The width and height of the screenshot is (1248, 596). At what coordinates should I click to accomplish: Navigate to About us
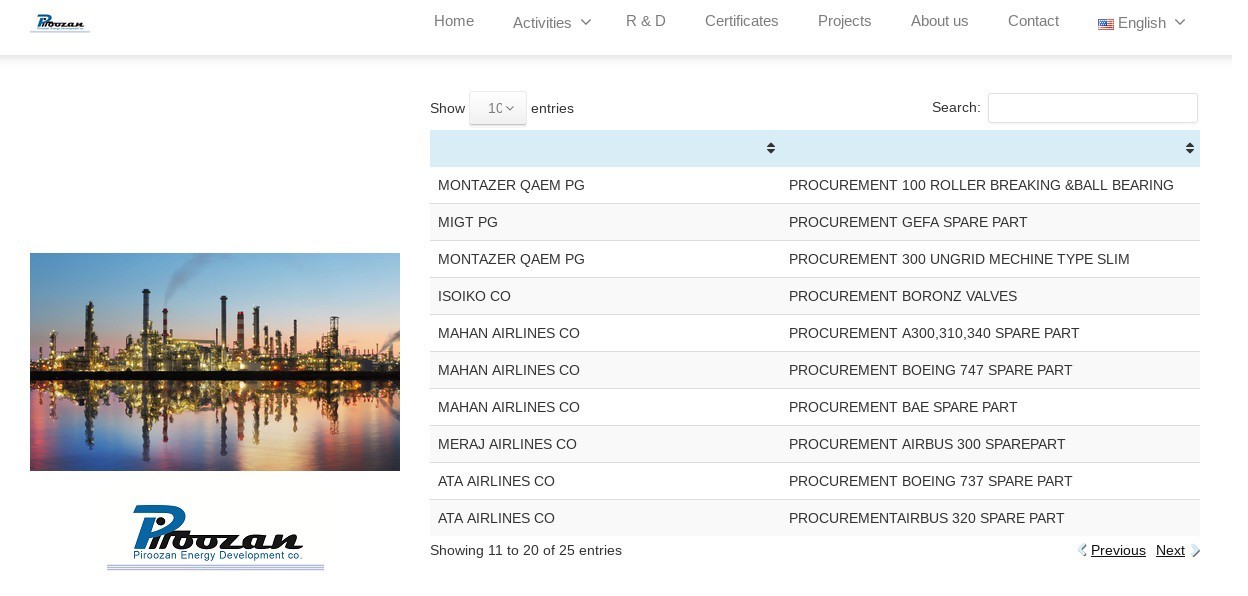tap(939, 21)
